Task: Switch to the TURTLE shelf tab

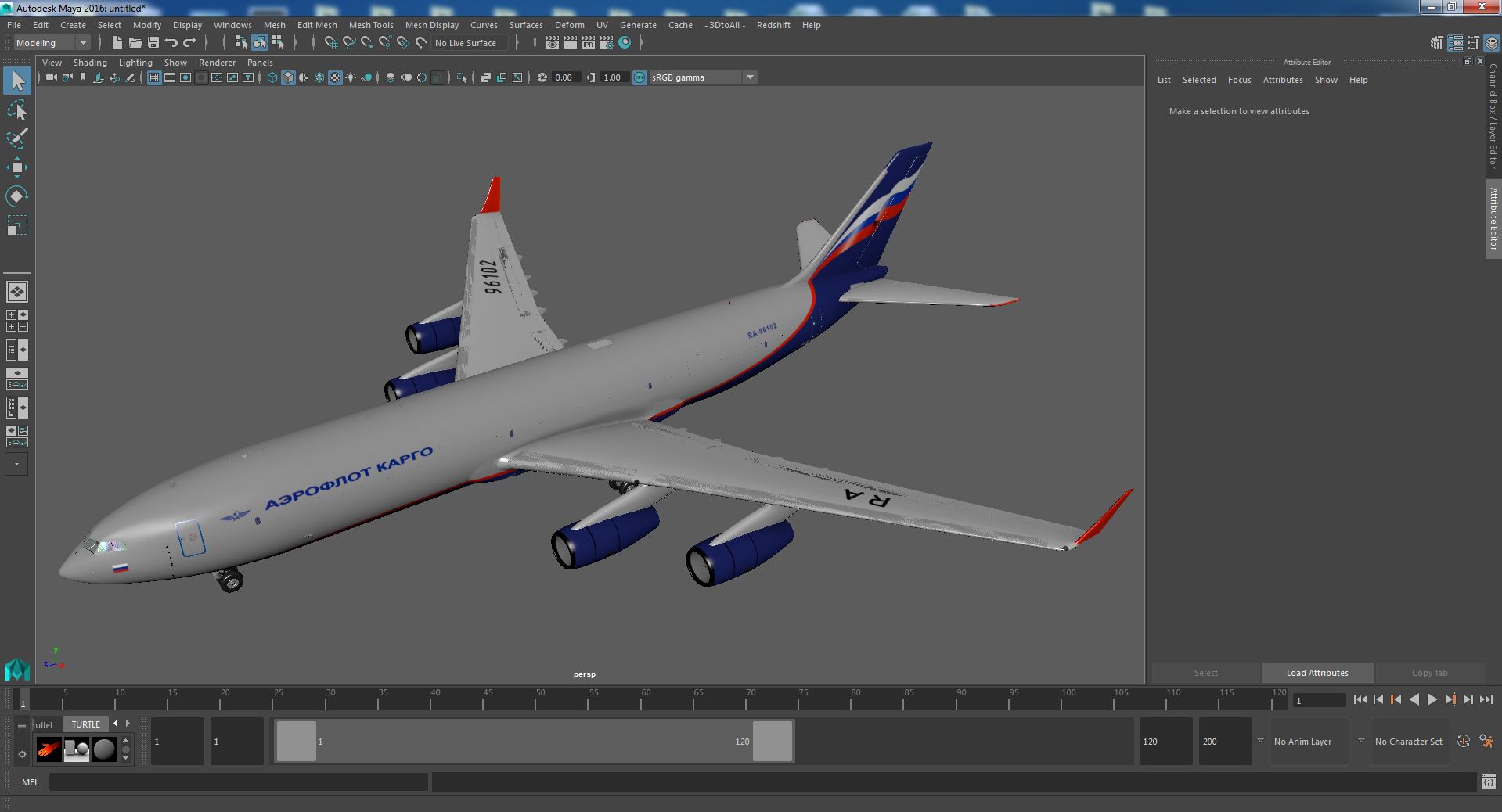Action: 86,724
